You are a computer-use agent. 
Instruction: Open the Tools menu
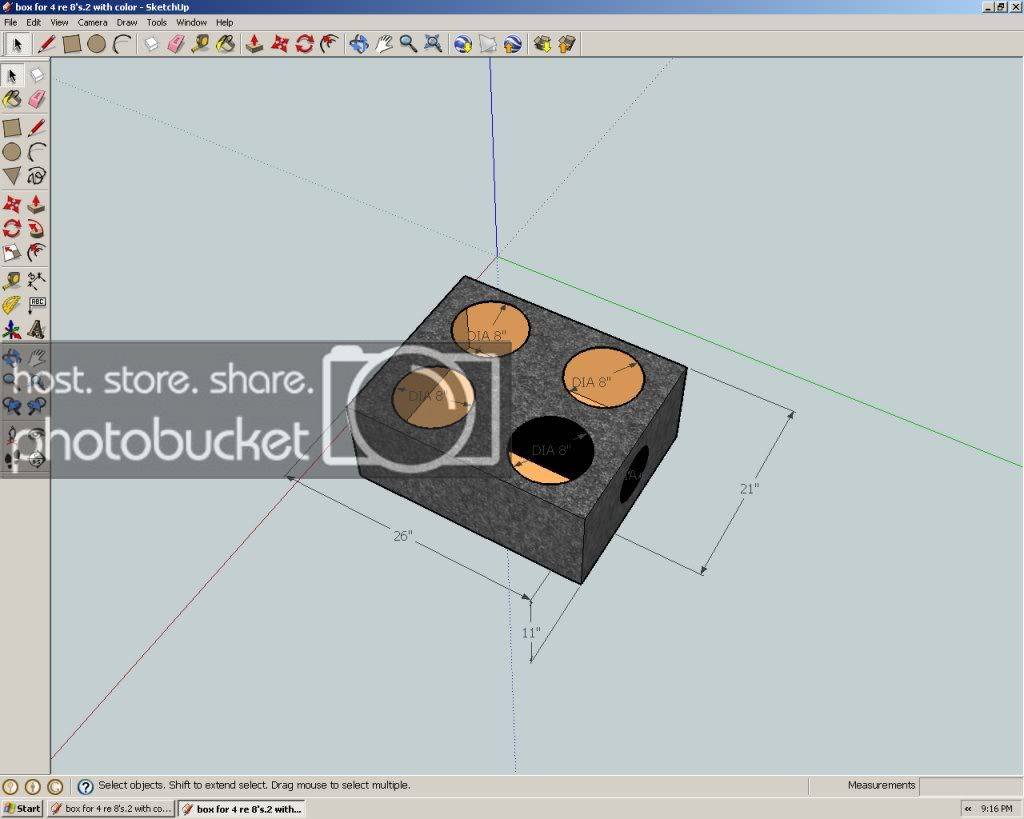157,22
